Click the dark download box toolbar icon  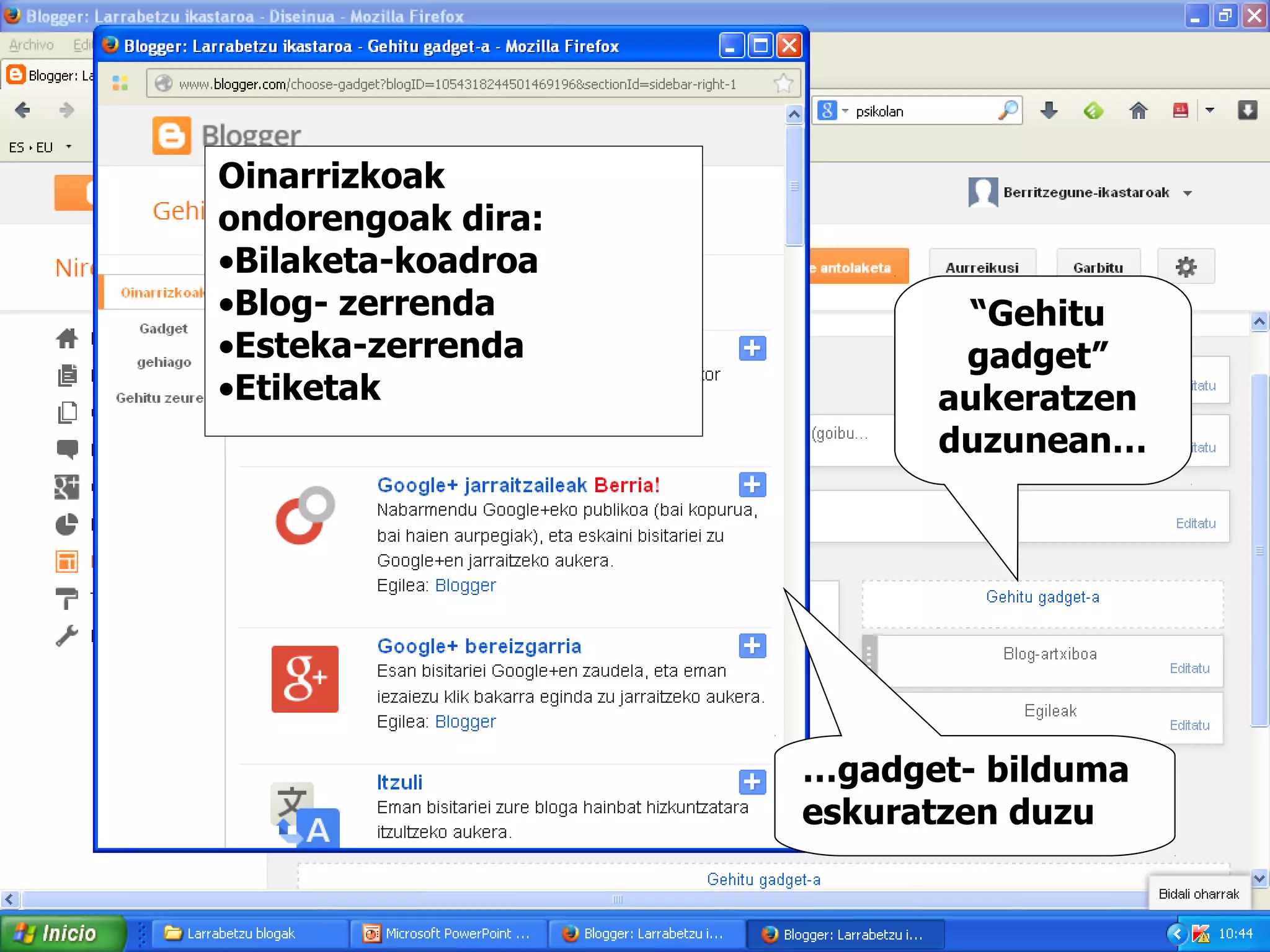coord(1247,111)
